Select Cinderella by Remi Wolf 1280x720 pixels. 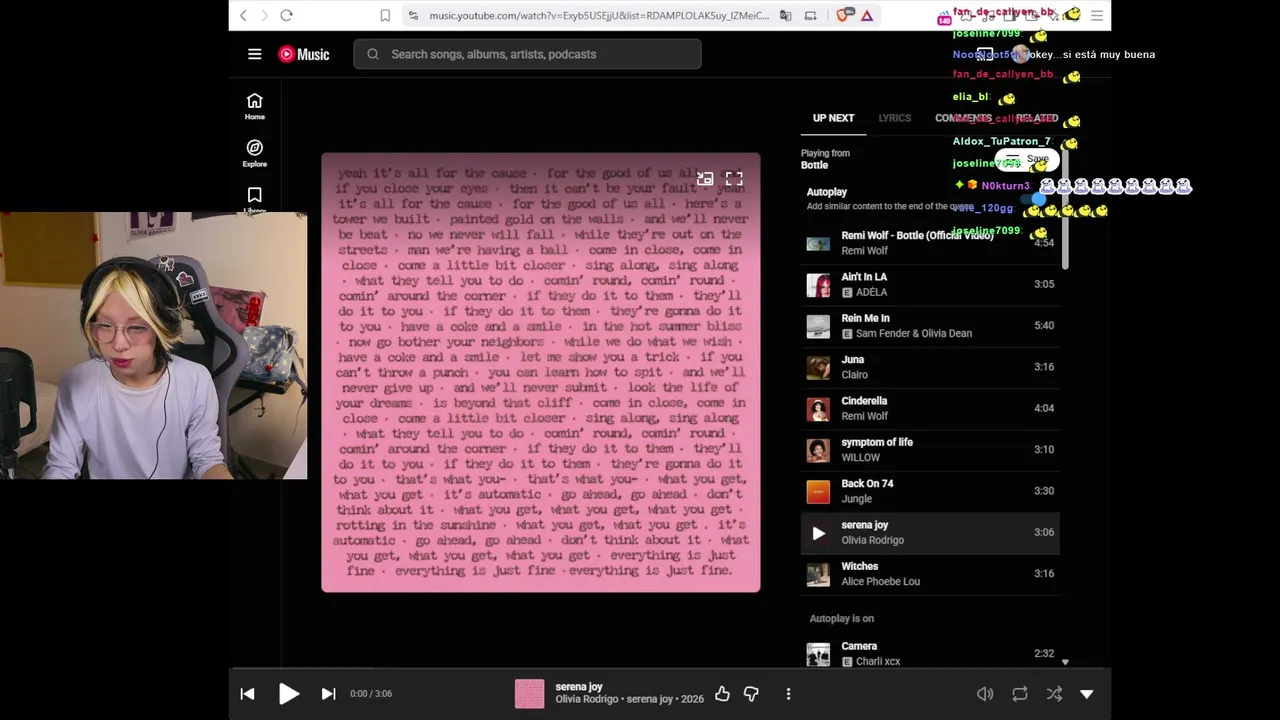click(930, 409)
